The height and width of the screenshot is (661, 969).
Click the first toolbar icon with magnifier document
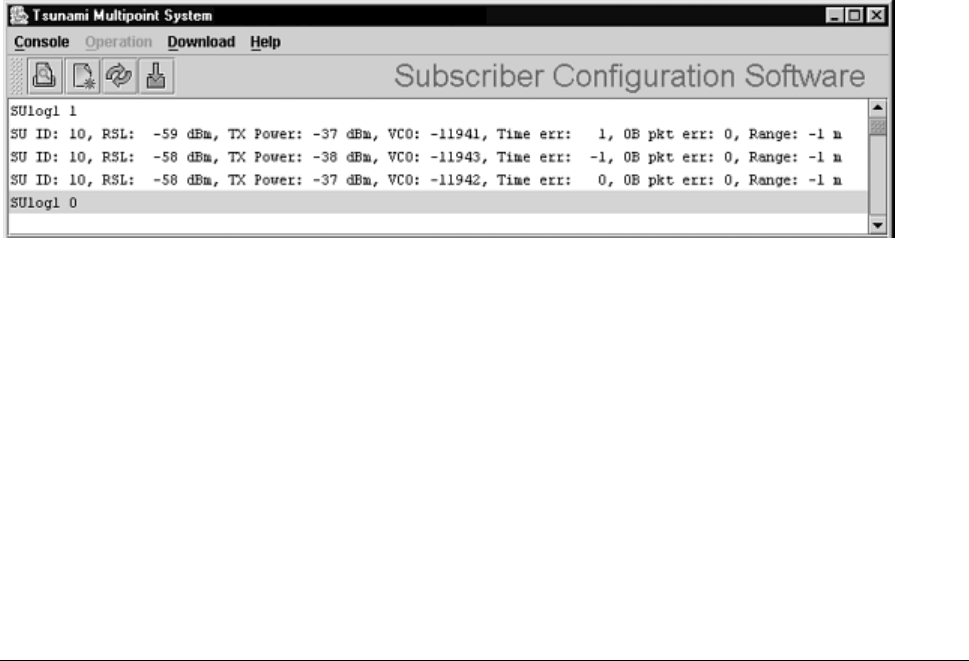pyautogui.click(x=44, y=76)
